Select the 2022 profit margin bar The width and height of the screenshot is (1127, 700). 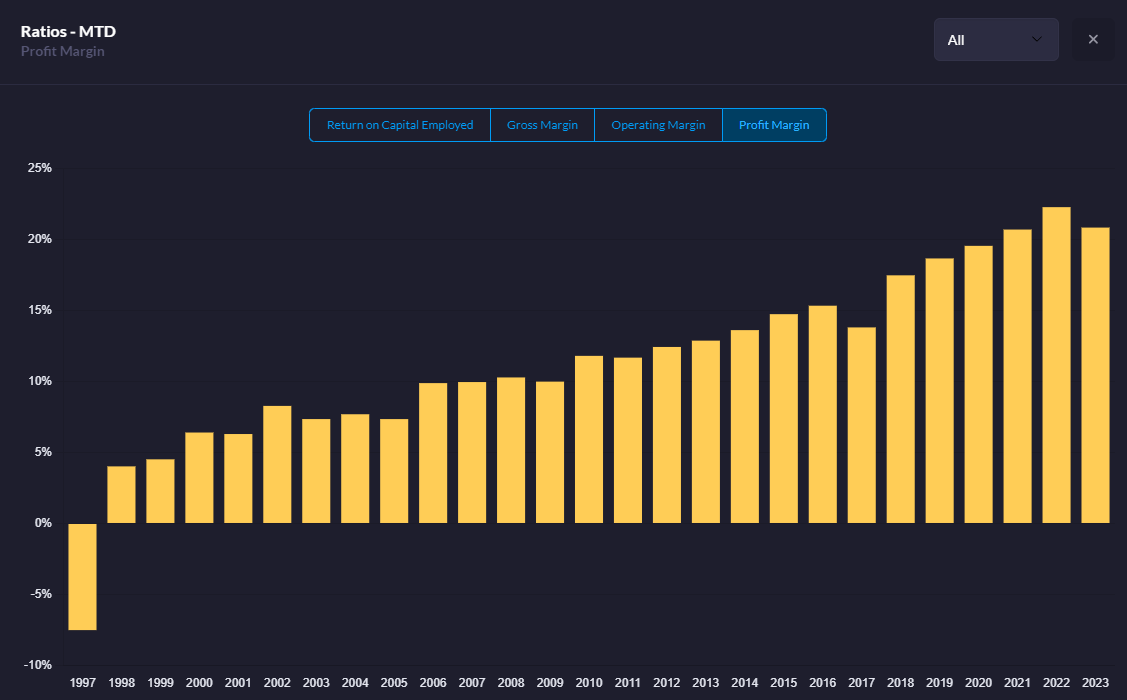[1056, 365]
